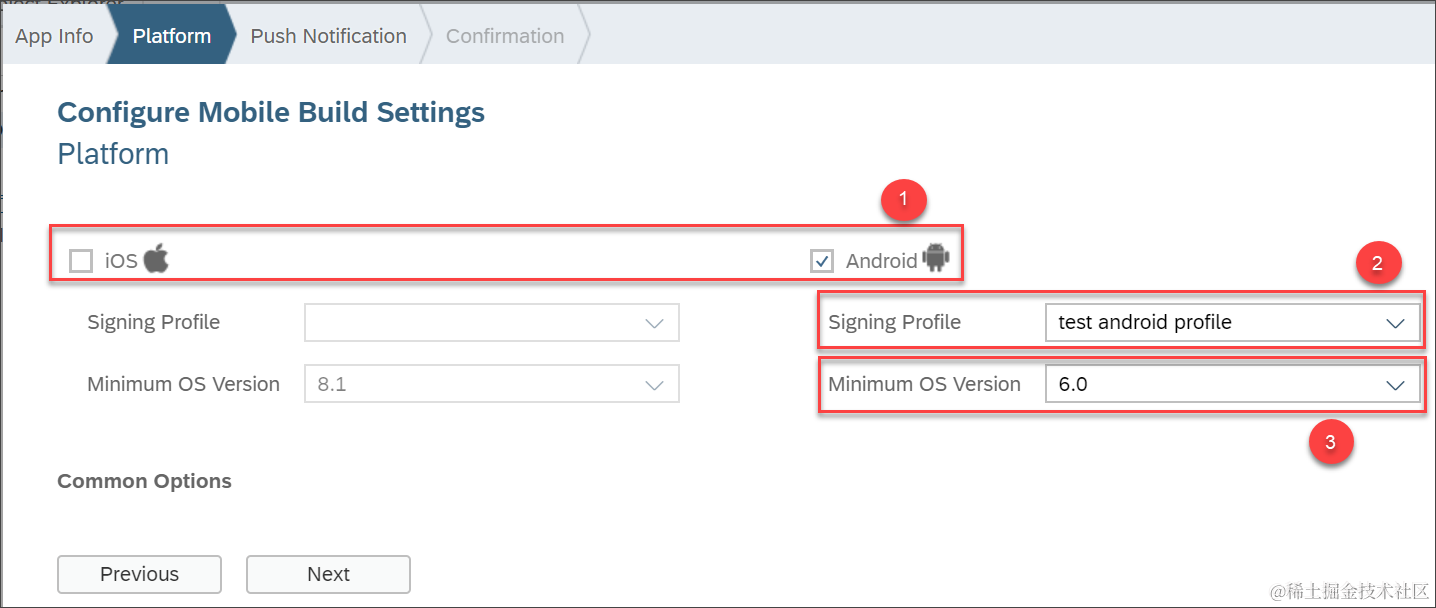This screenshot has height=608, width=1436.
Task: Open the Push Notification step
Action: pyautogui.click(x=328, y=36)
